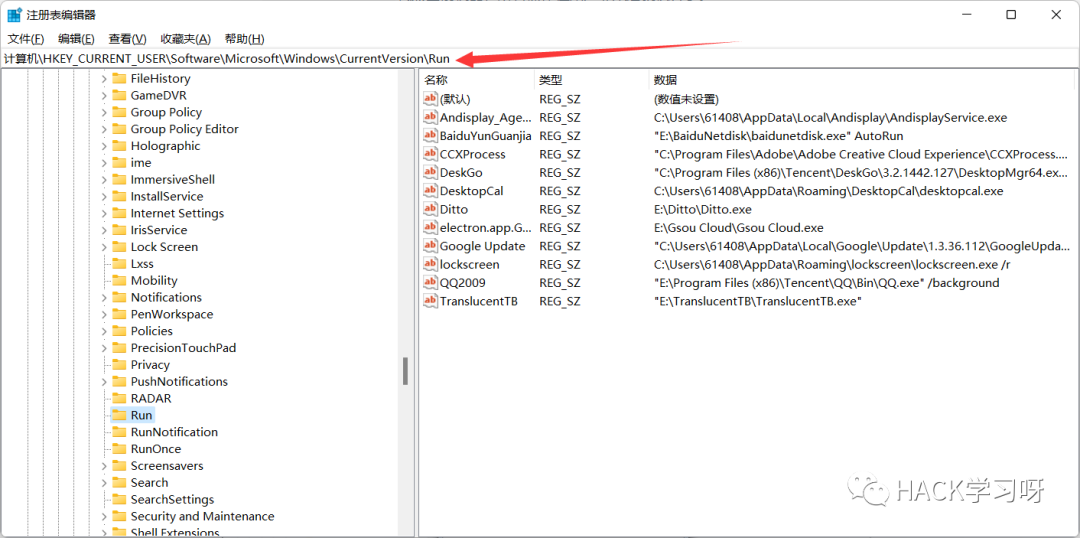Expand the Group Policy Editor key
Screen dimensions: 1080x538
(x=104, y=130)
